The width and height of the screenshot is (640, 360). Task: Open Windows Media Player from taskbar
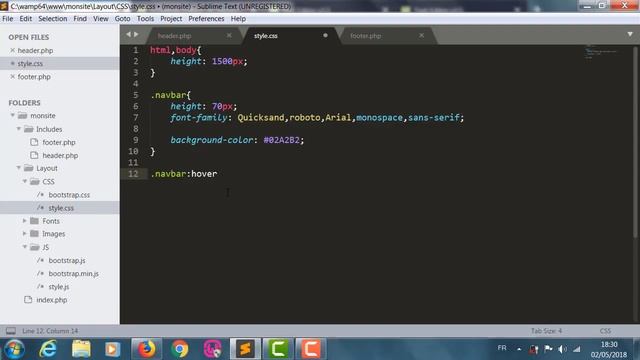tap(112, 349)
